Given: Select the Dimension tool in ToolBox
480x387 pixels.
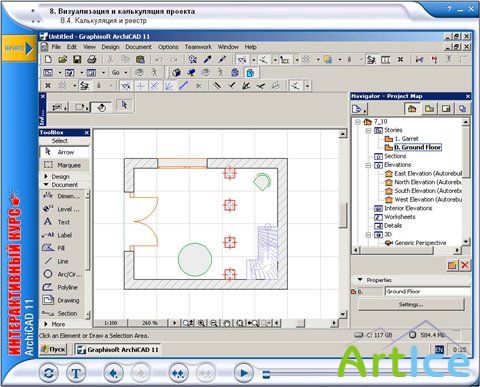Looking at the screenshot, I should pyautogui.click(x=63, y=196).
